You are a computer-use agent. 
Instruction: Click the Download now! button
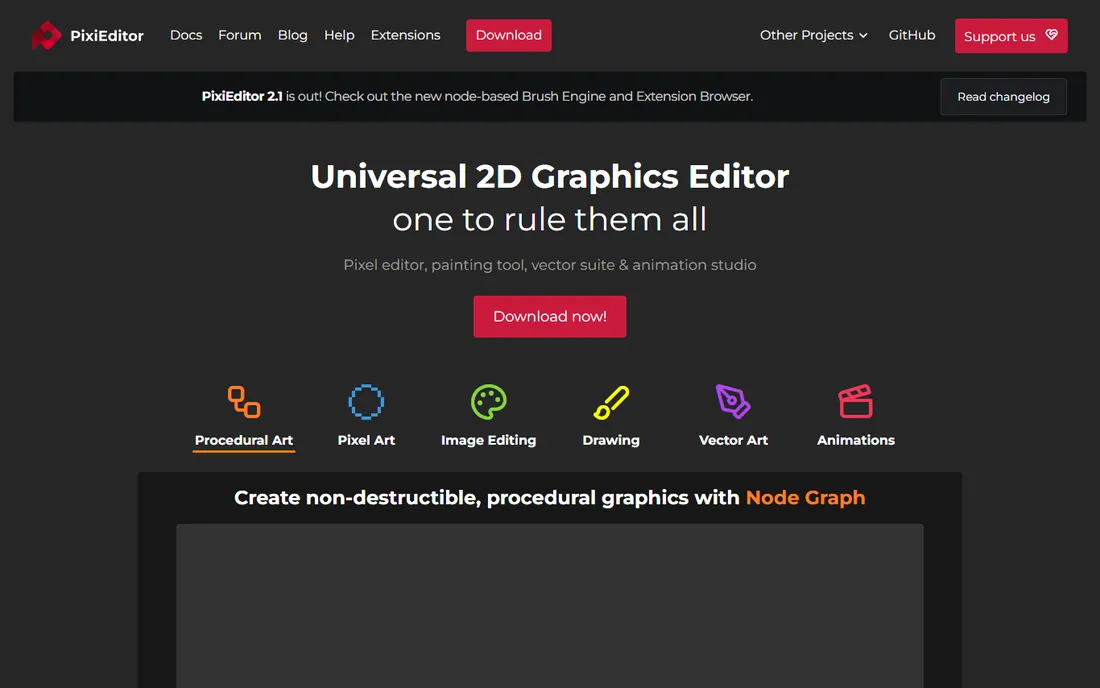click(550, 316)
